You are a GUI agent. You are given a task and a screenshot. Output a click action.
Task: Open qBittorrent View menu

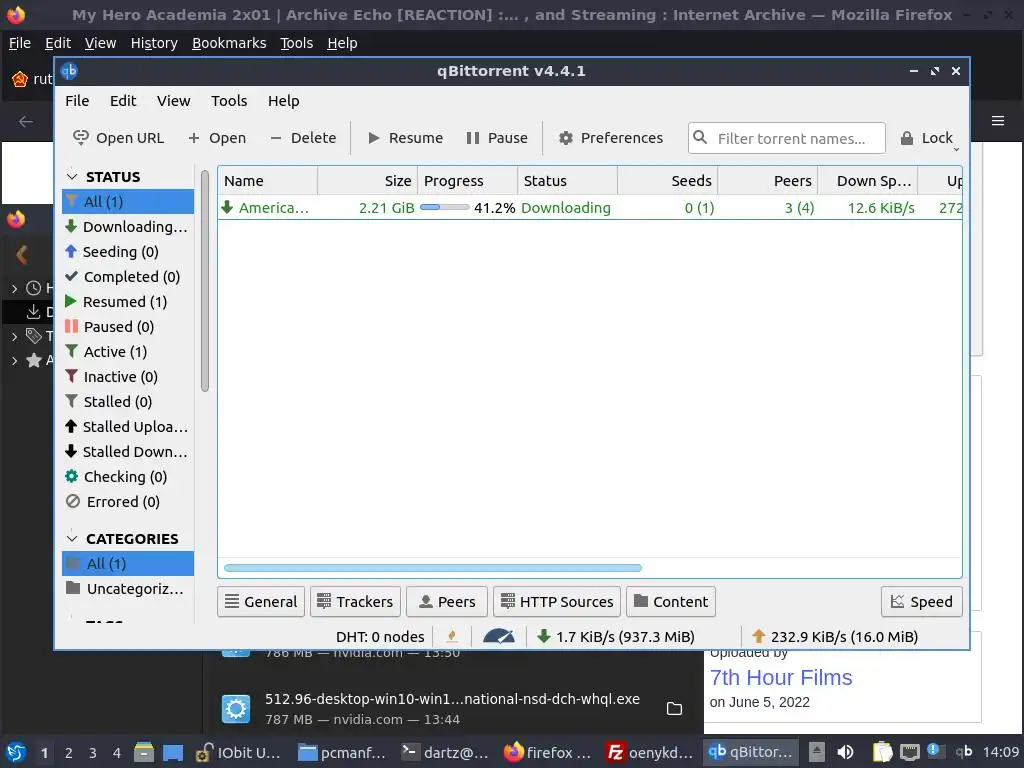click(174, 101)
